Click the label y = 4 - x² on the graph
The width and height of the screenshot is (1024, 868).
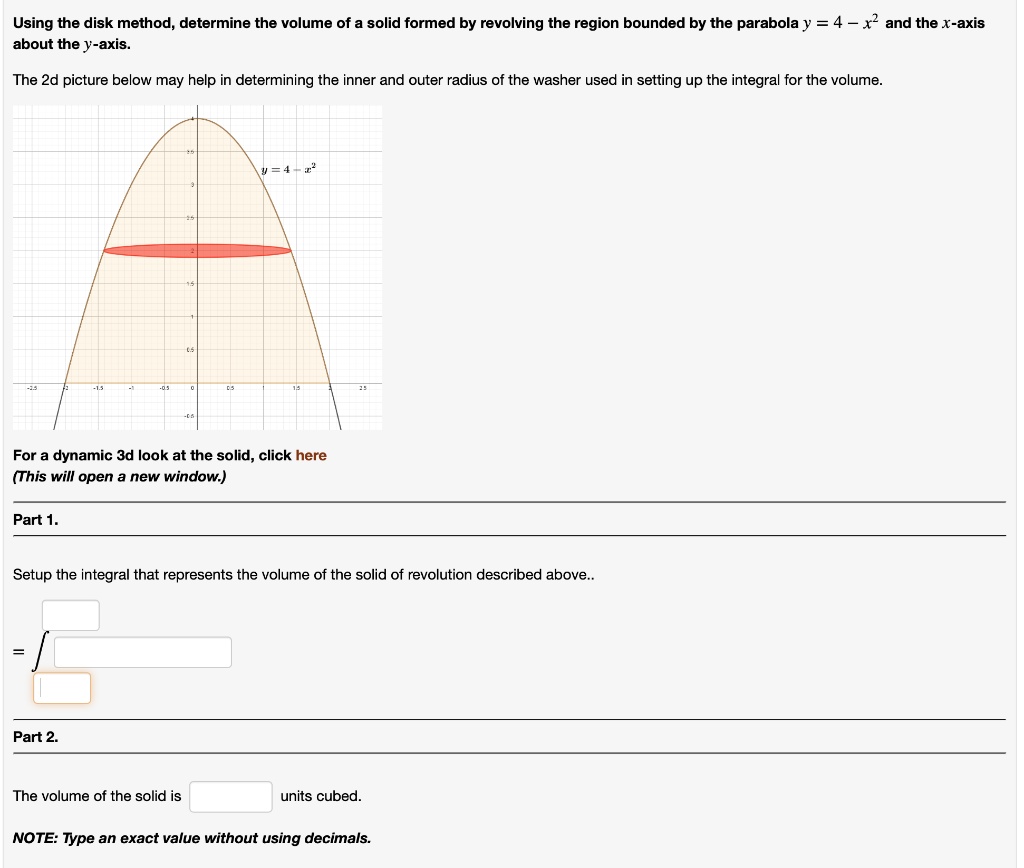[x=286, y=170]
